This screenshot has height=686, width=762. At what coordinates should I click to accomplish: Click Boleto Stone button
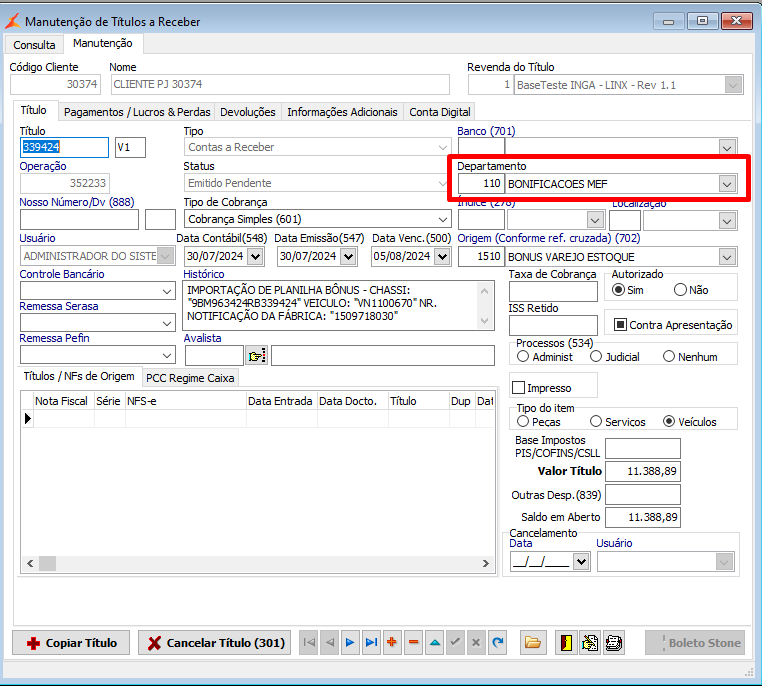(x=694, y=643)
